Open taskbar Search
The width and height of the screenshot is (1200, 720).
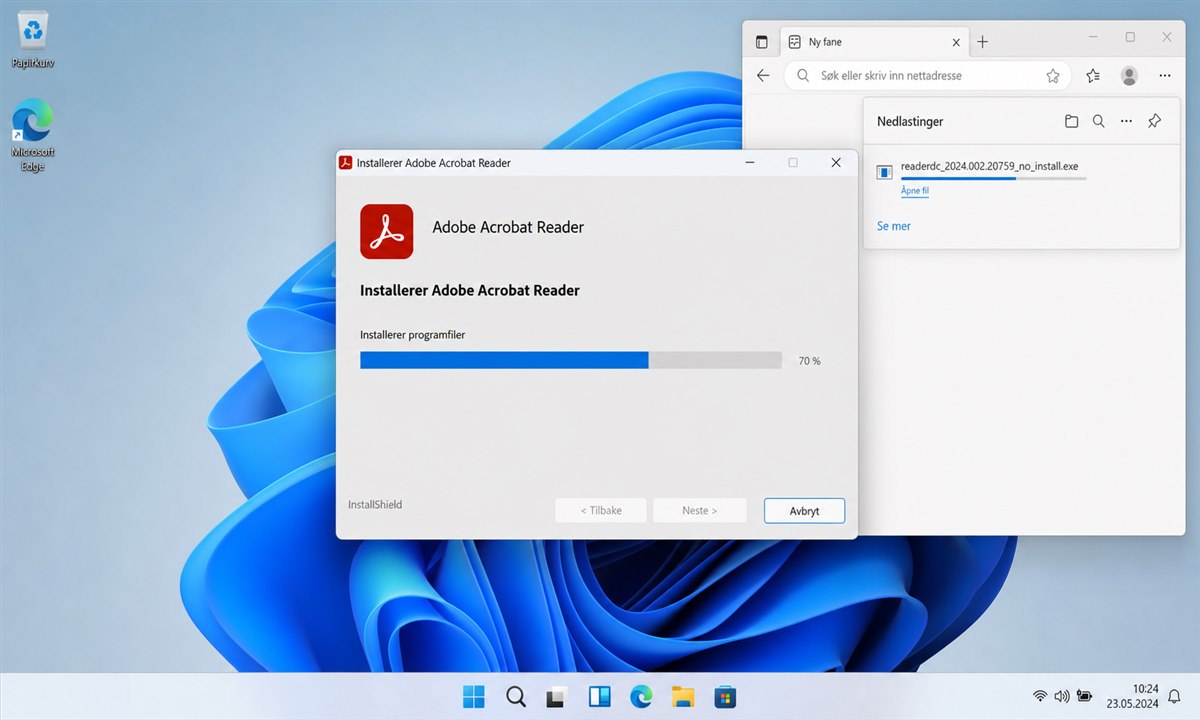[516, 696]
